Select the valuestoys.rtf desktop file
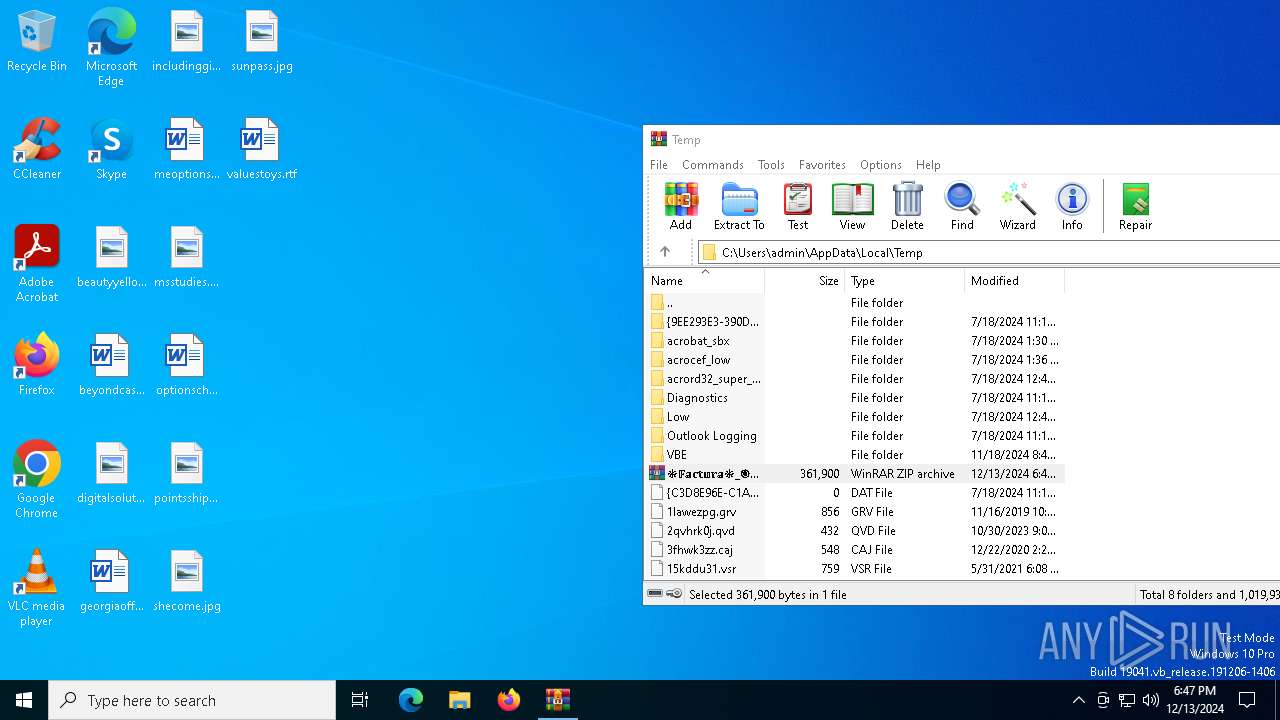Image resolution: width=1280 pixels, height=720 pixels. [262, 149]
